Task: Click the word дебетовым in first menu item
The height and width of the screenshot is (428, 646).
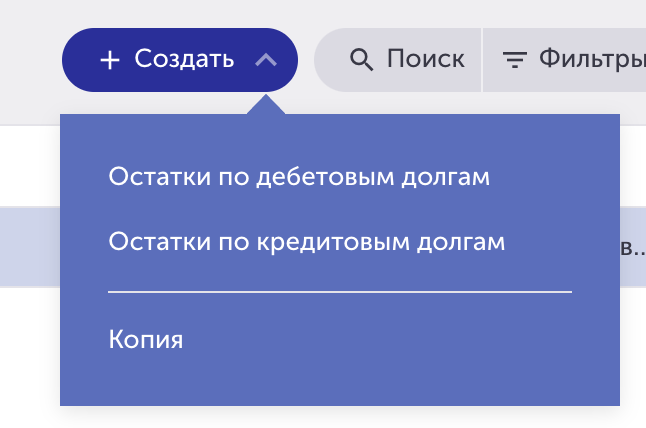Action: (x=325, y=177)
